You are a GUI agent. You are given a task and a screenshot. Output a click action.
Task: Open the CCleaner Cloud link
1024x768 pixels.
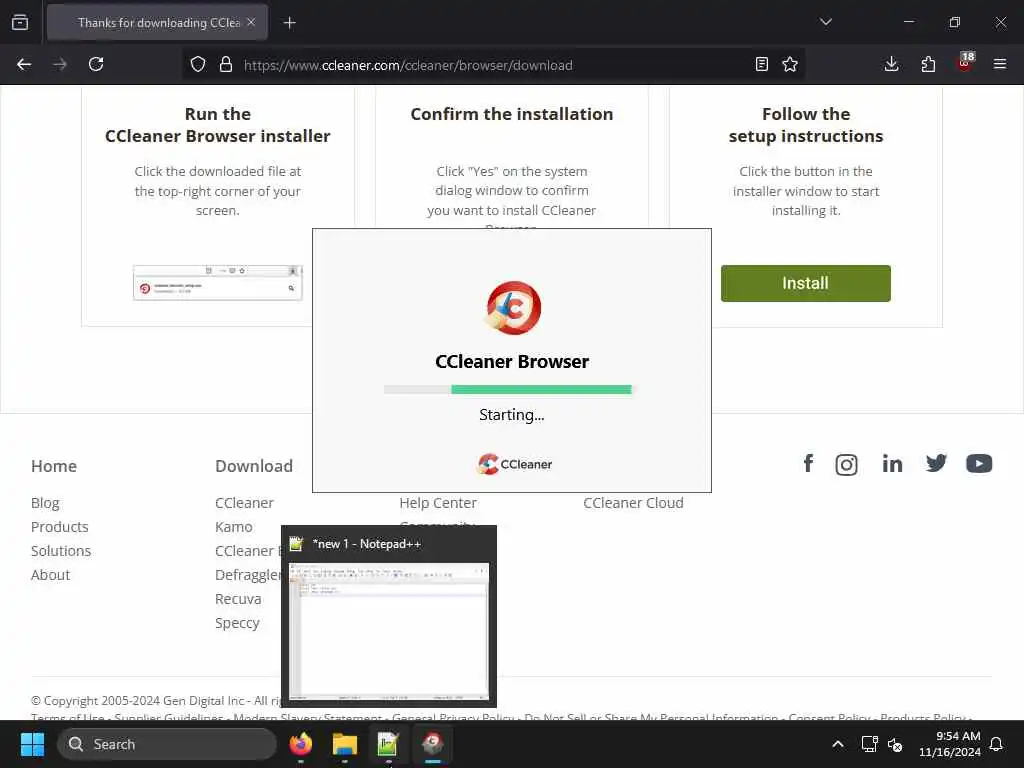[x=633, y=503]
